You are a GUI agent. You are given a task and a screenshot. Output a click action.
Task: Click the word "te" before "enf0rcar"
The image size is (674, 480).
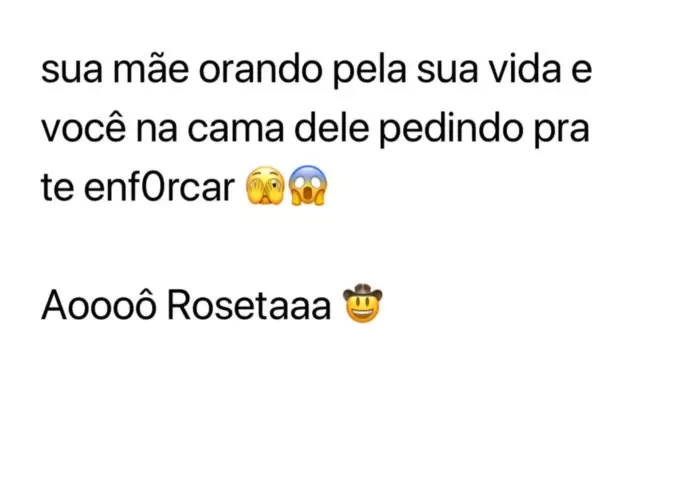pos(57,188)
